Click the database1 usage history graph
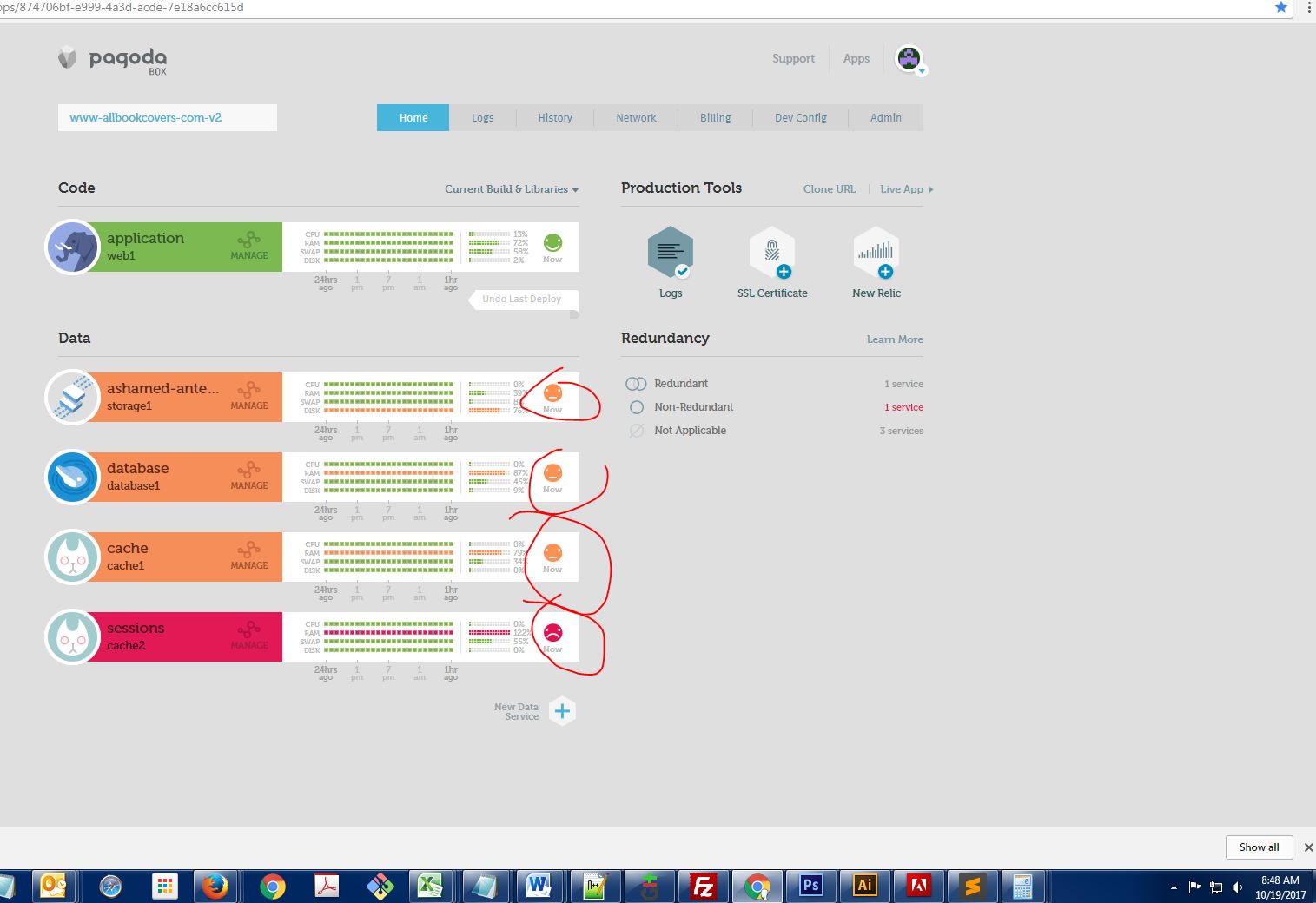Image resolution: width=1316 pixels, height=903 pixels. 389,478
